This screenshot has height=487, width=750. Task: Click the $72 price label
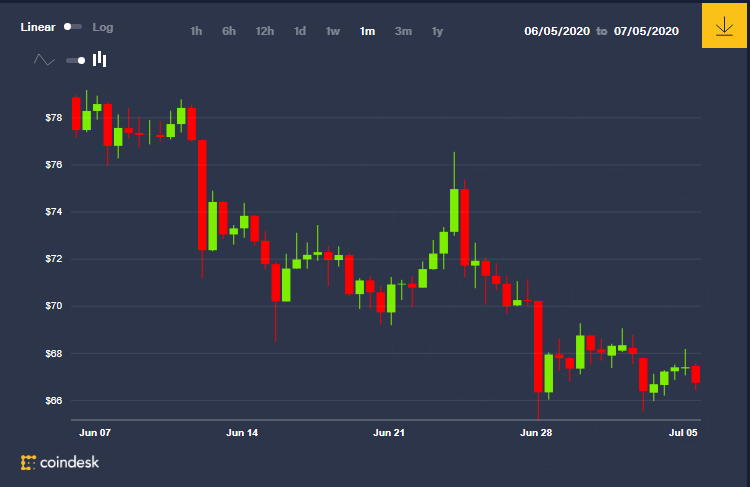tap(54, 259)
